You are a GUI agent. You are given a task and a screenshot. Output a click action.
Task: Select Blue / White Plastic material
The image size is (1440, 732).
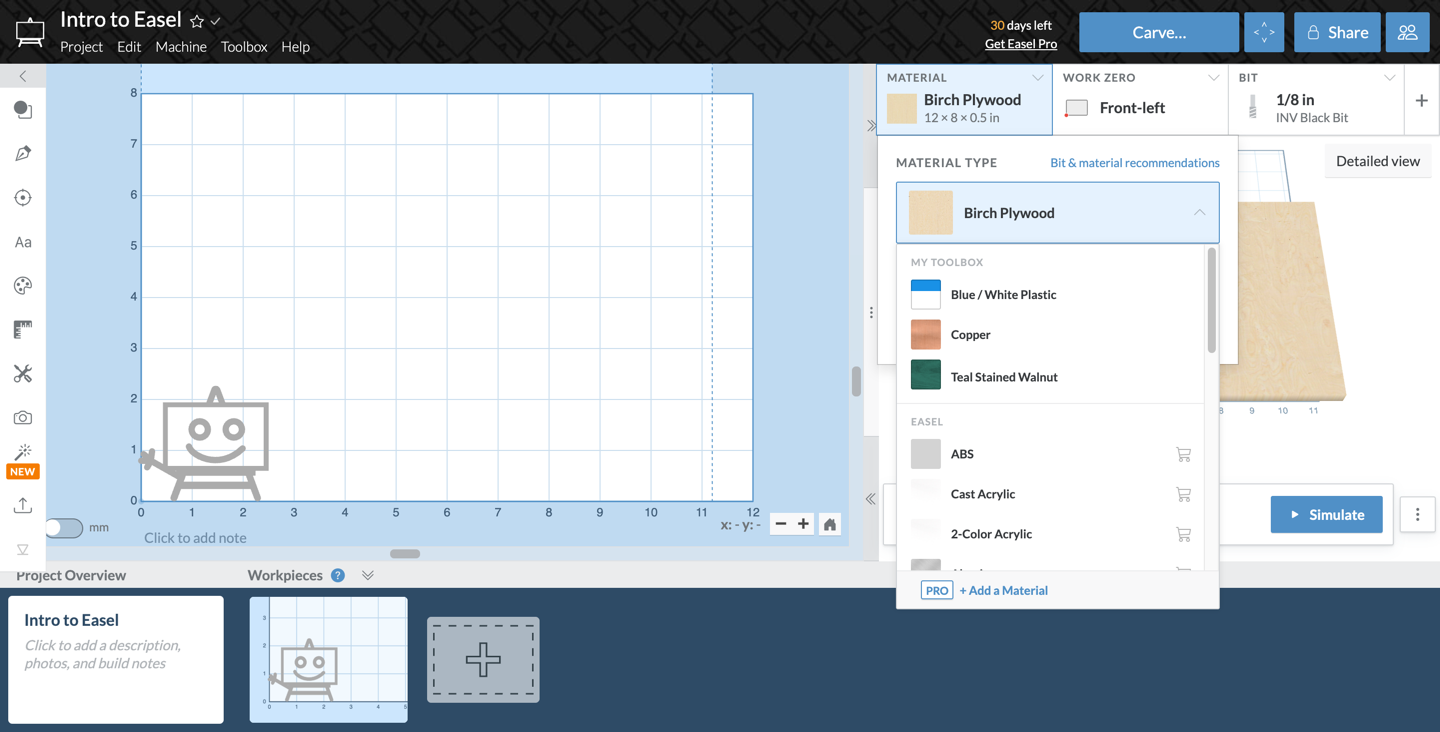1050,295
